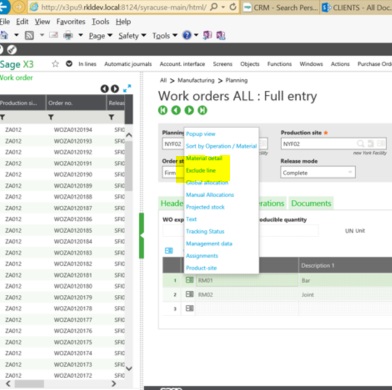Click the green collapse handle on the list panel
The image size is (392, 390).
pyautogui.click(x=142, y=236)
